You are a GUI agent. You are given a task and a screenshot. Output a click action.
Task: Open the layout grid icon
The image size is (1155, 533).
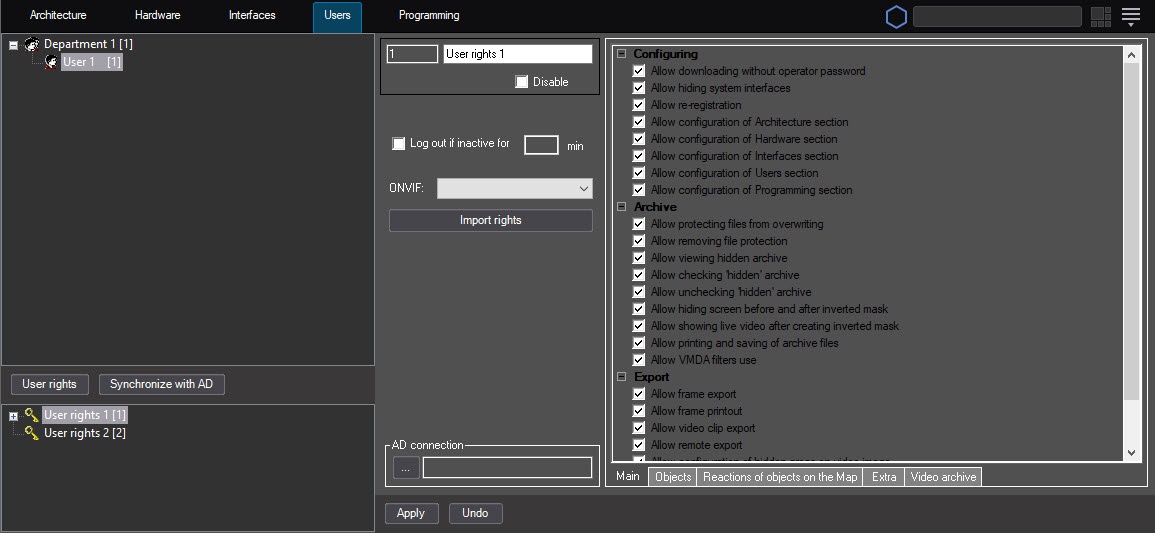tap(1101, 17)
